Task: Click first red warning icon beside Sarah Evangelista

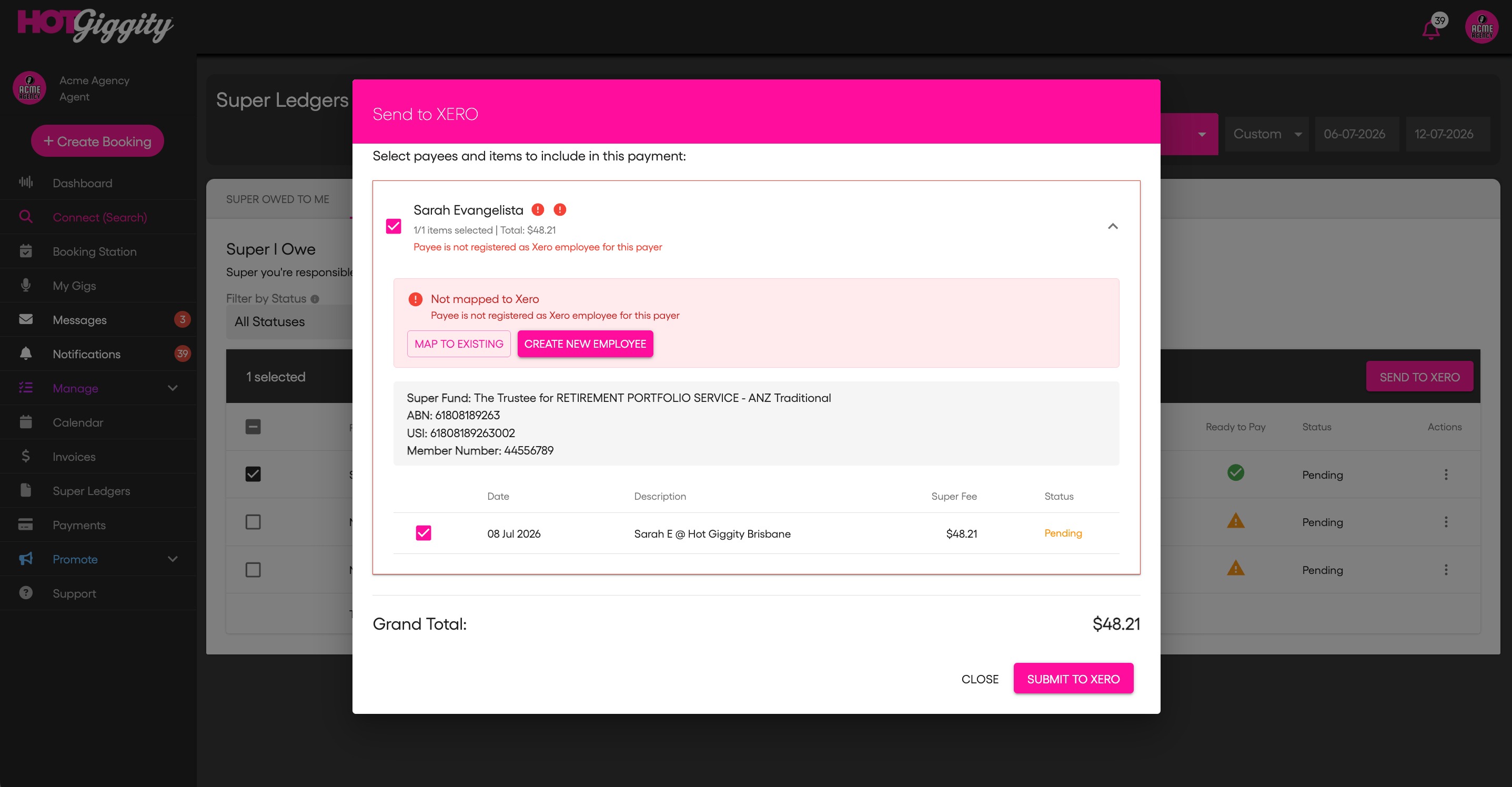Action: pyautogui.click(x=538, y=209)
